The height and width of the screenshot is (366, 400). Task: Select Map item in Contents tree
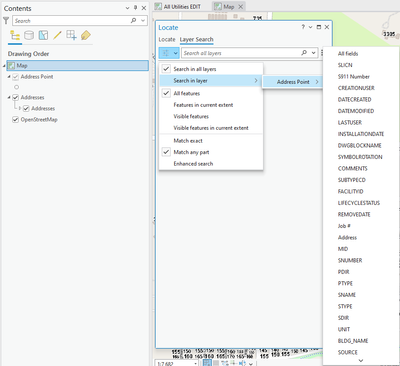[77, 66]
